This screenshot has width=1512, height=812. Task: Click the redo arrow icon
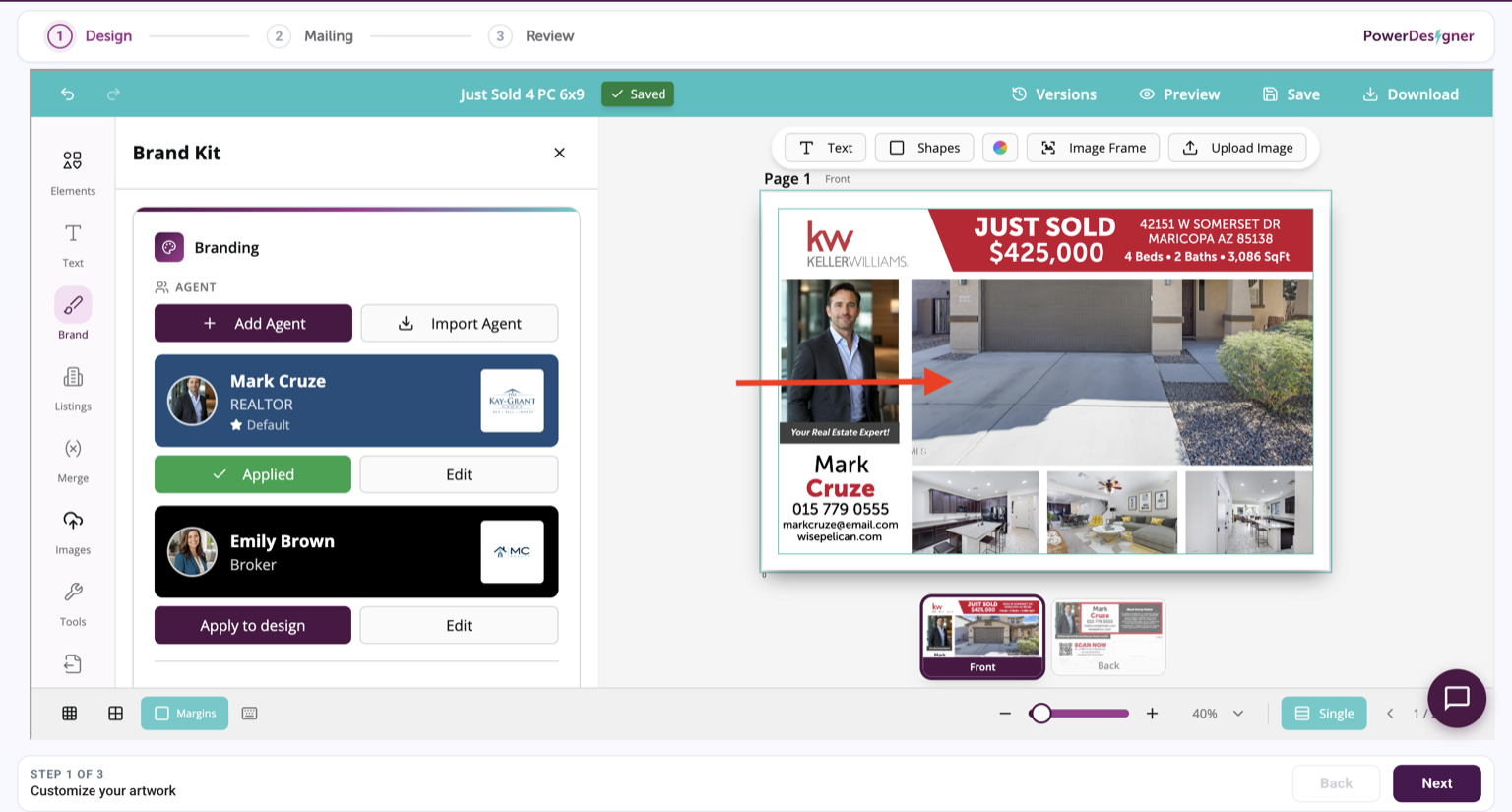tap(113, 94)
